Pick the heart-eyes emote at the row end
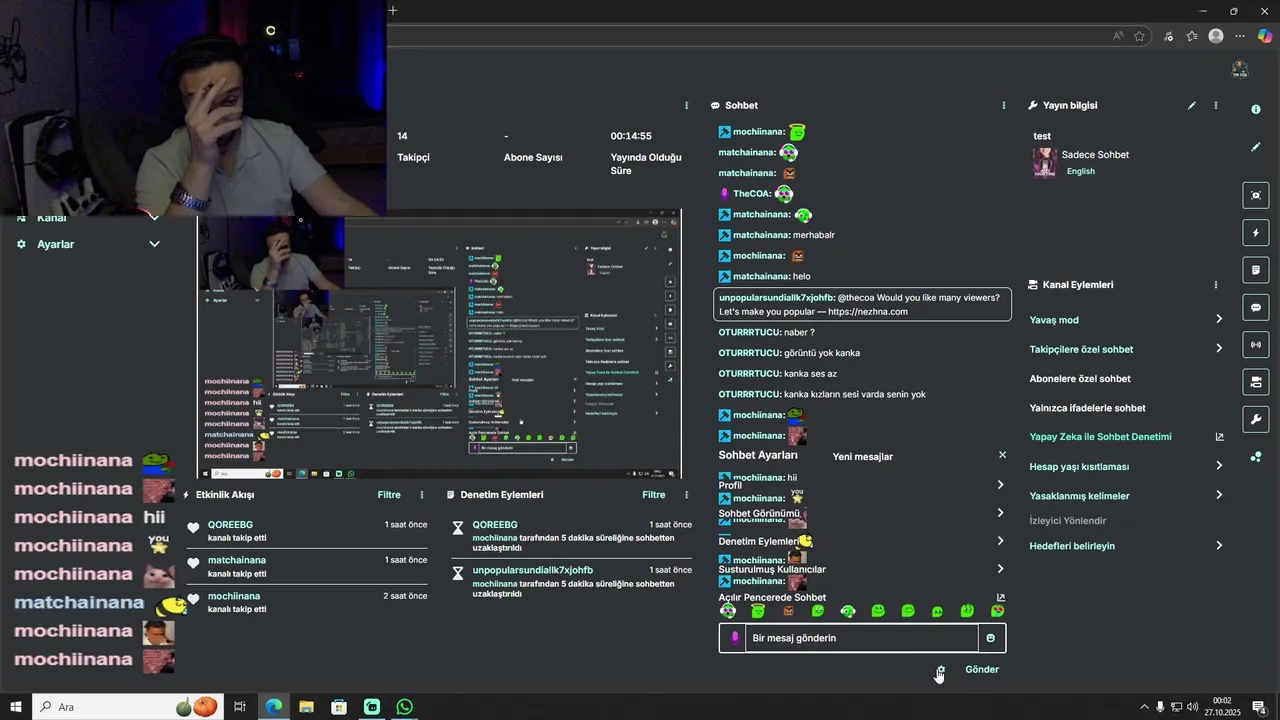 [997, 611]
